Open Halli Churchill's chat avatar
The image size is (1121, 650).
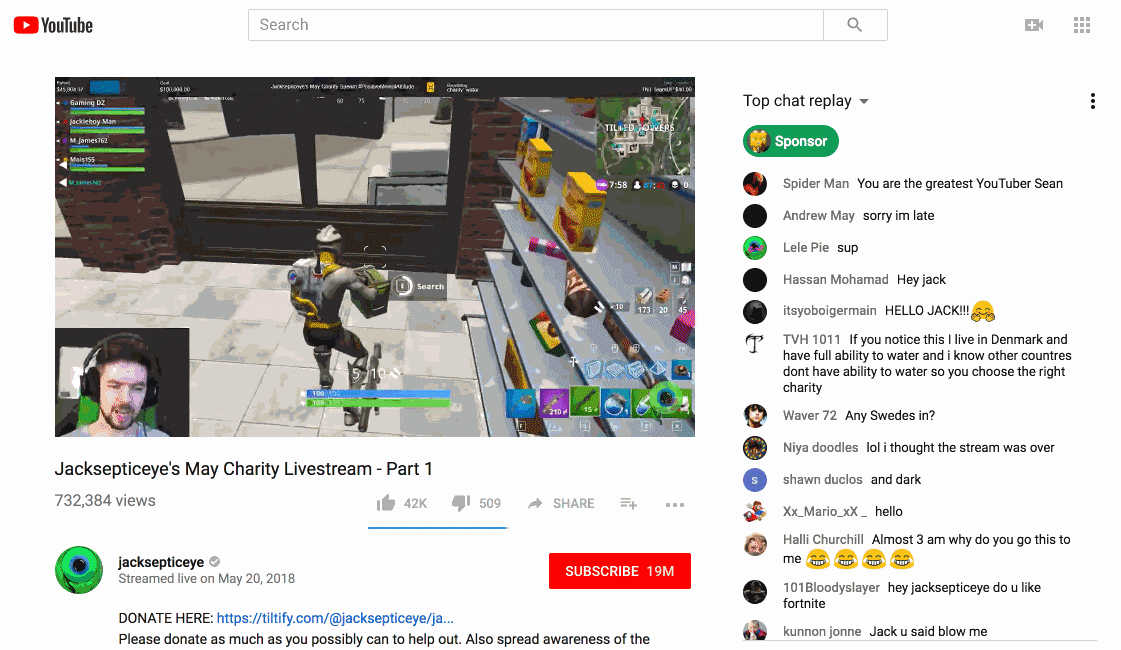coord(755,544)
